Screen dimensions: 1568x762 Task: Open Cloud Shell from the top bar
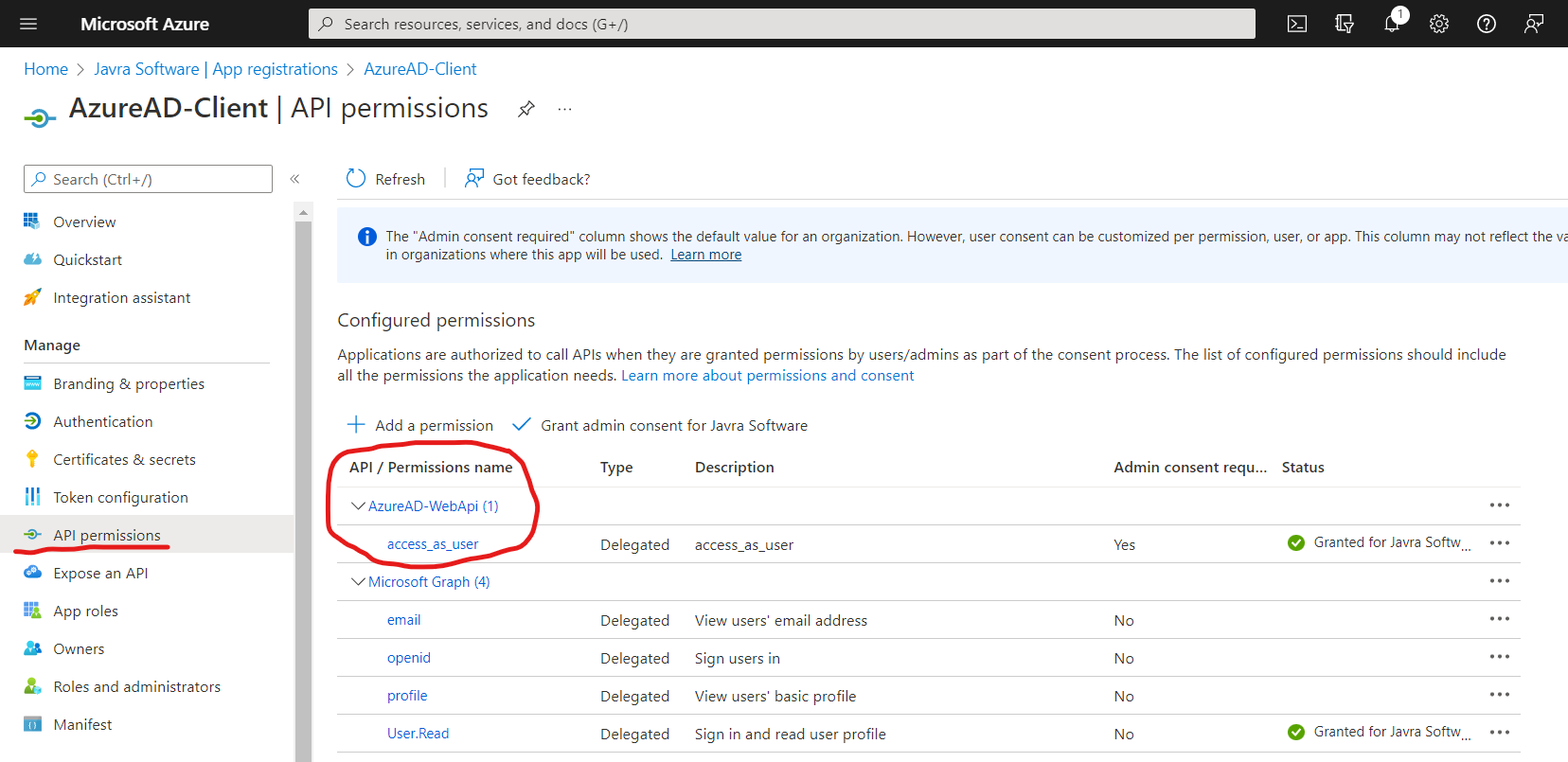(1297, 24)
